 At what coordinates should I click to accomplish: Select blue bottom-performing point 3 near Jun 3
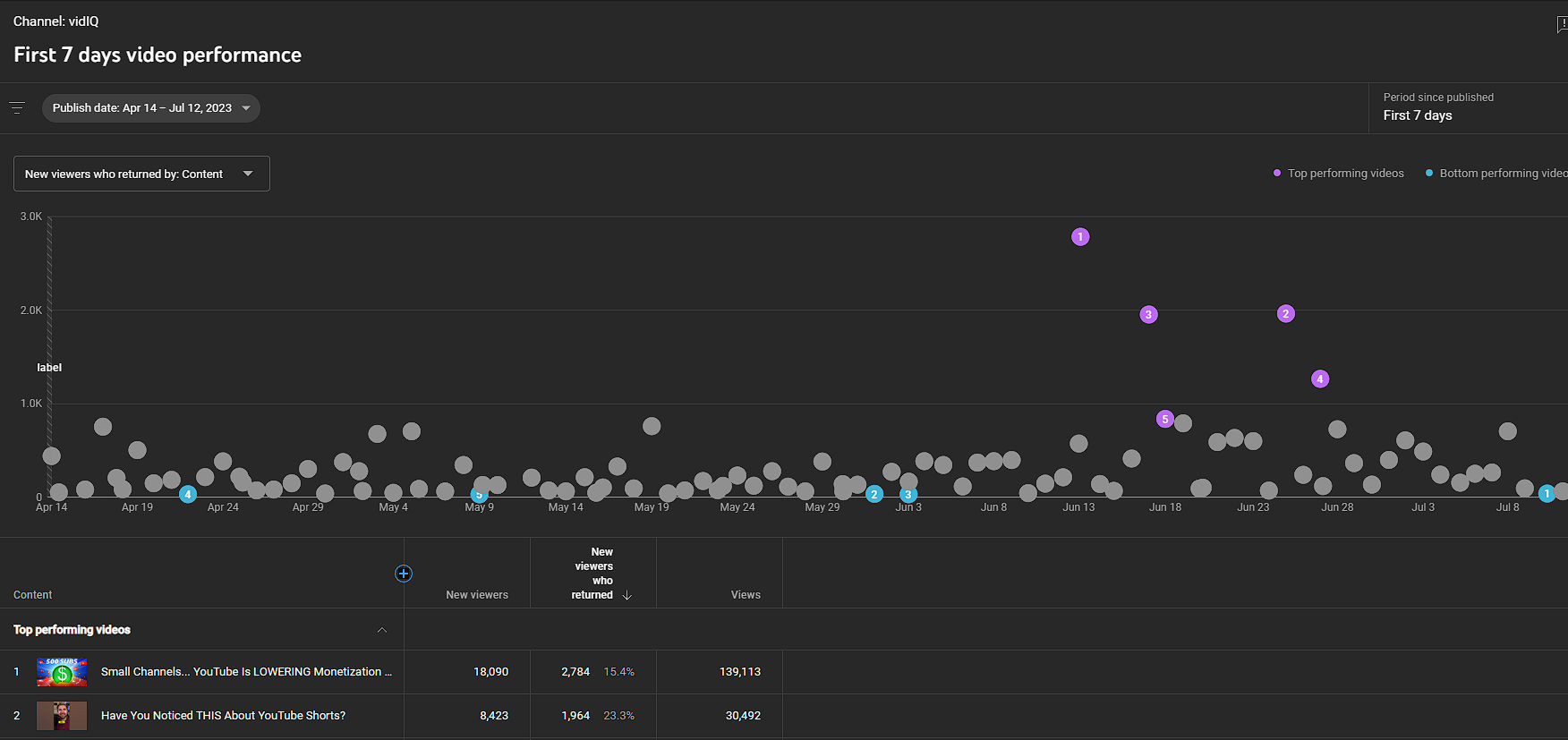click(x=908, y=495)
